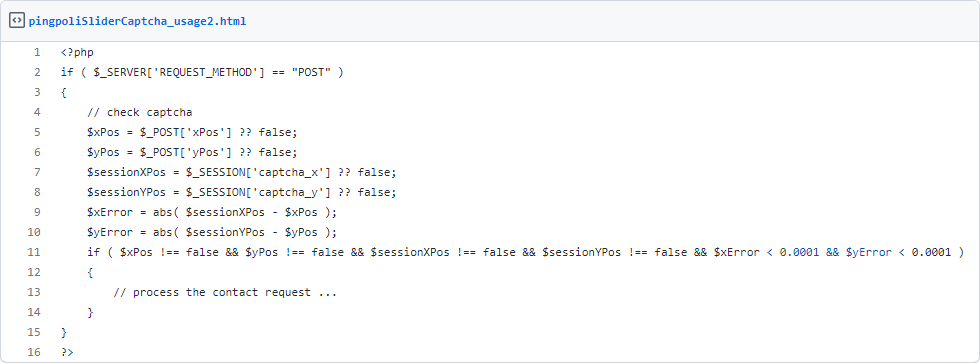Click the code file icon in header
The height and width of the screenshot is (363, 980).
coord(17,21)
